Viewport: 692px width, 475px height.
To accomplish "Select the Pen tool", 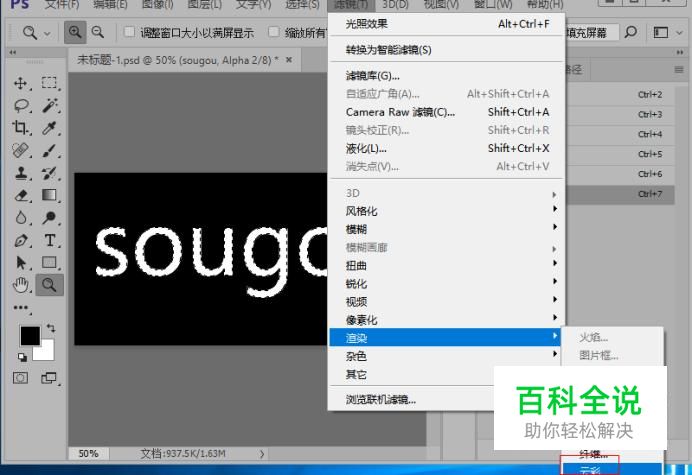I will pyautogui.click(x=20, y=241).
